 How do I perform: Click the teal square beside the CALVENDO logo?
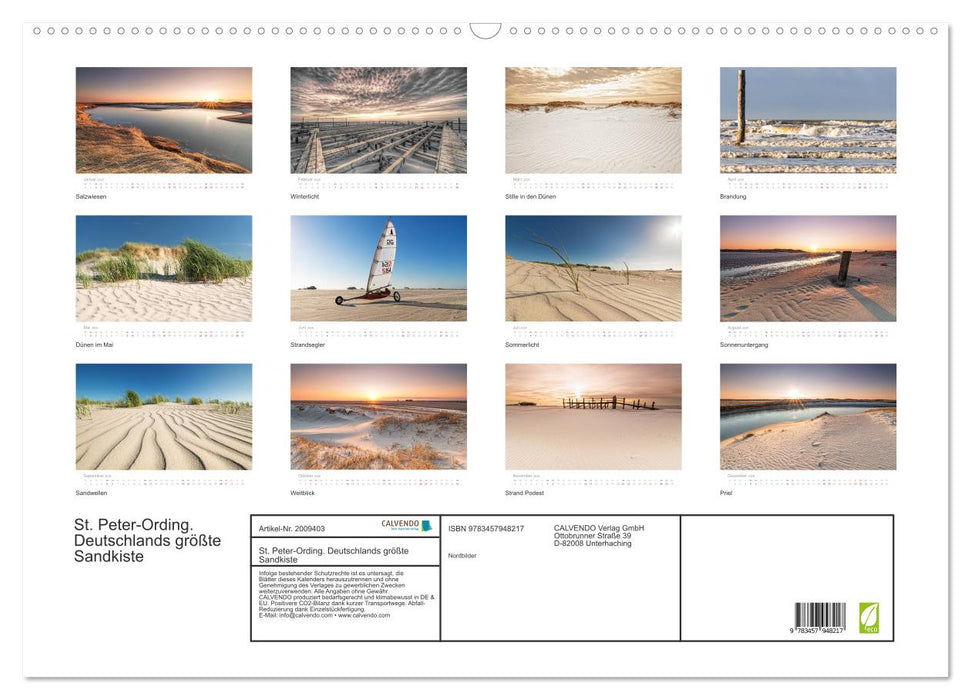pos(425,526)
